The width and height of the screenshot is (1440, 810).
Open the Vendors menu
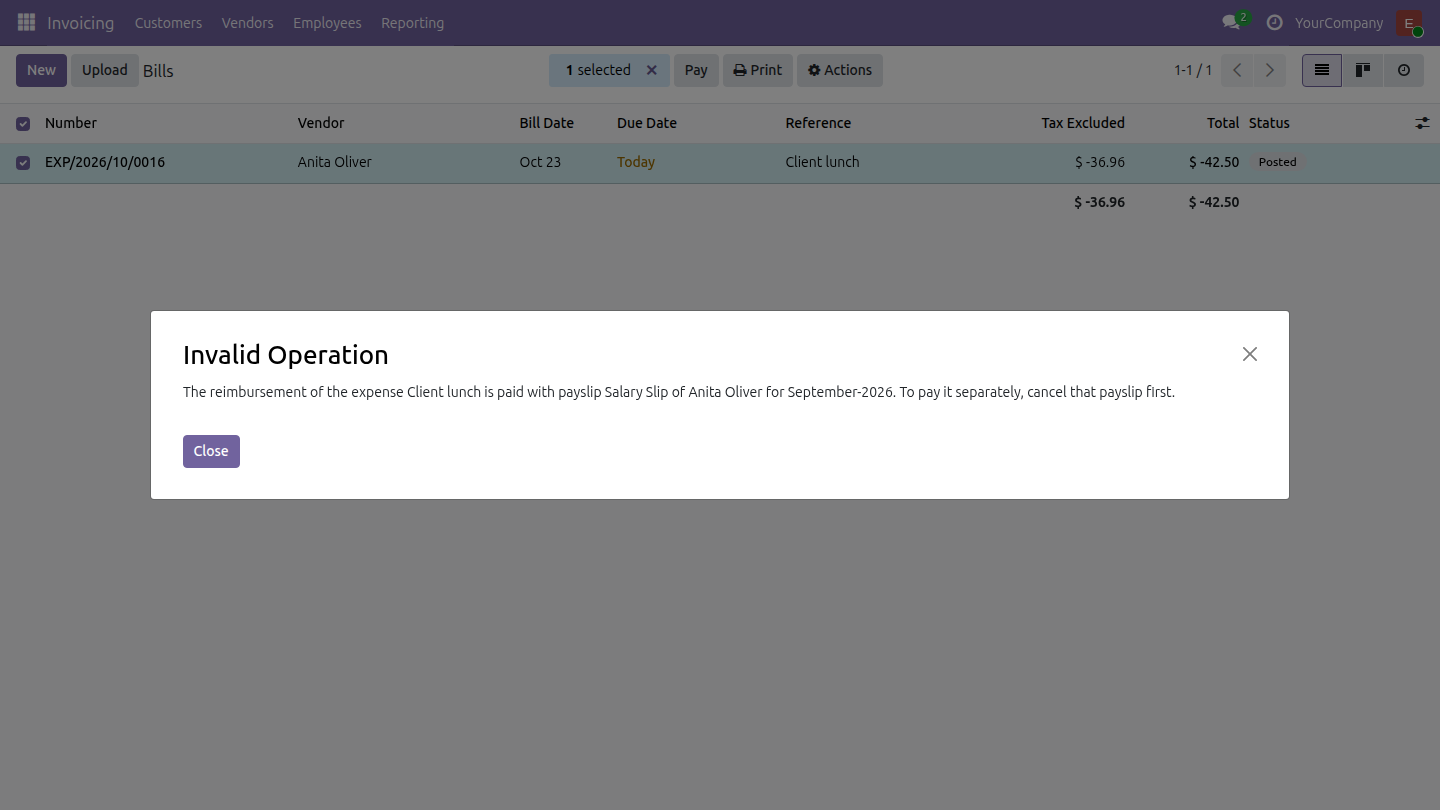click(247, 22)
